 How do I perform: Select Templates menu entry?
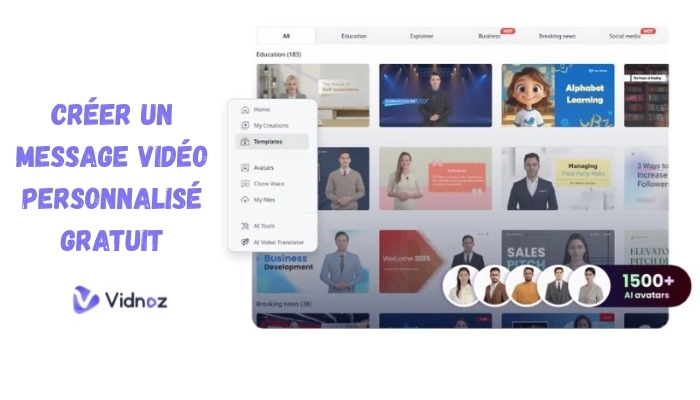point(272,142)
